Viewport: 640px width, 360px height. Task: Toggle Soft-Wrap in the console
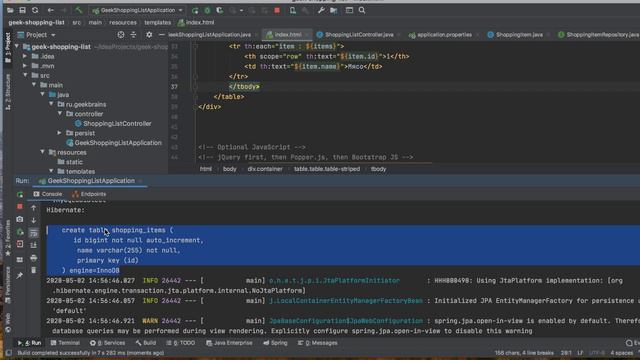[33, 233]
